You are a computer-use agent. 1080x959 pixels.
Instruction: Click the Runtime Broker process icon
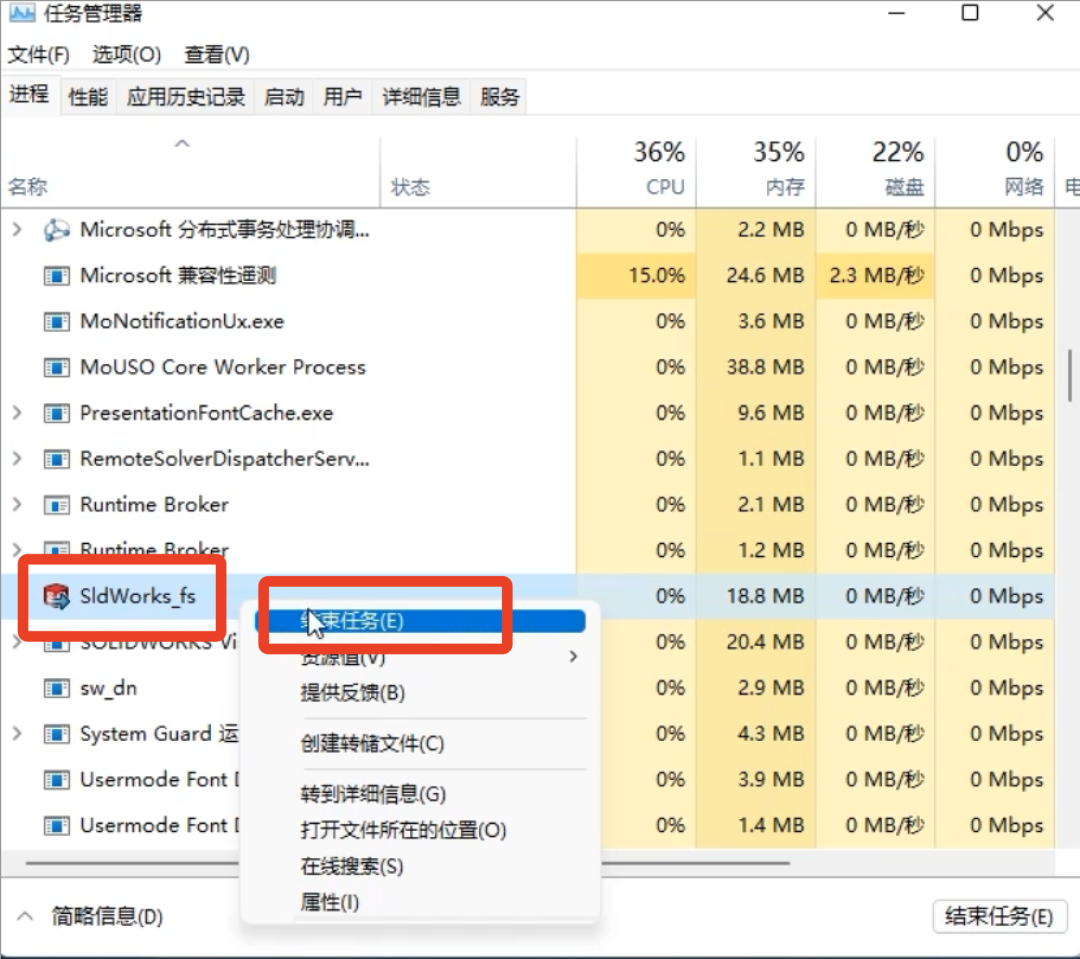[58, 504]
